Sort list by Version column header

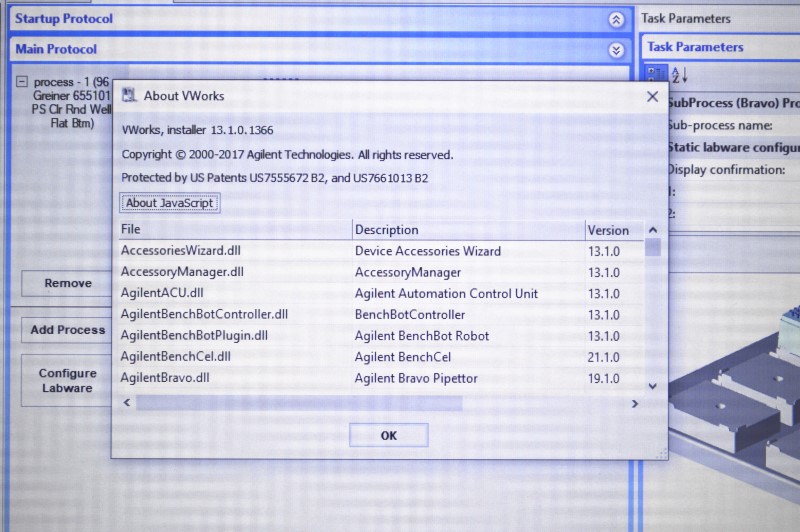(612, 230)
